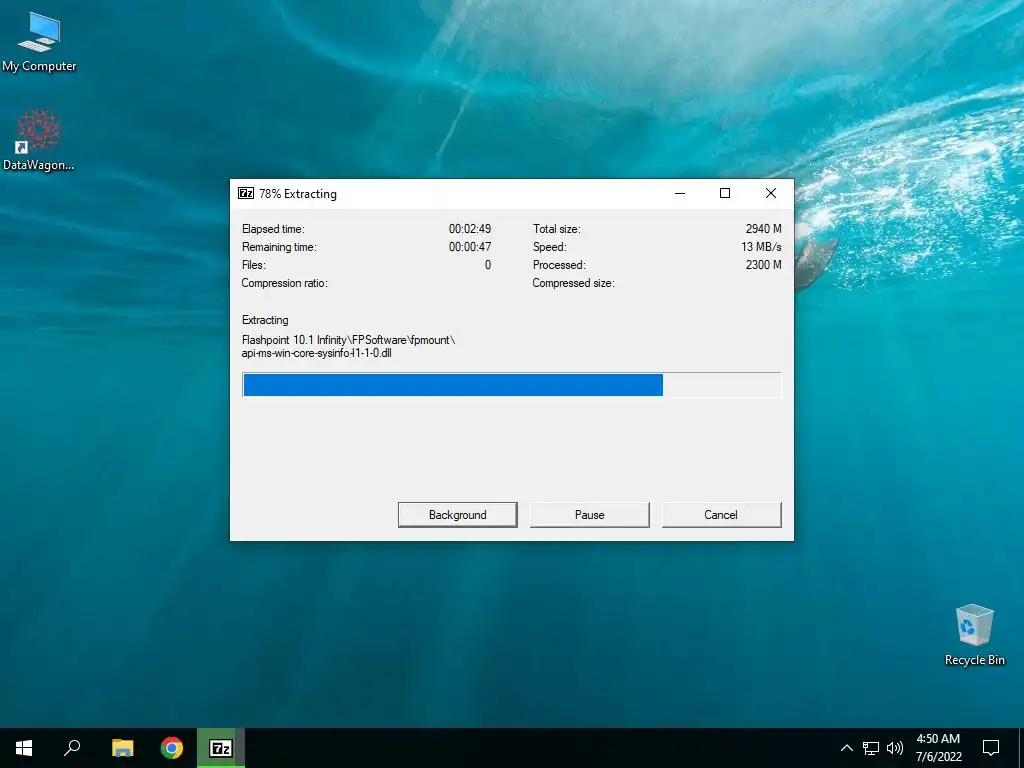Screen dimensions: 1024x768
Task: Click the Flashpoint 10.1 Infinity path text
Action: pyautogui.click(x=348, y=340)
